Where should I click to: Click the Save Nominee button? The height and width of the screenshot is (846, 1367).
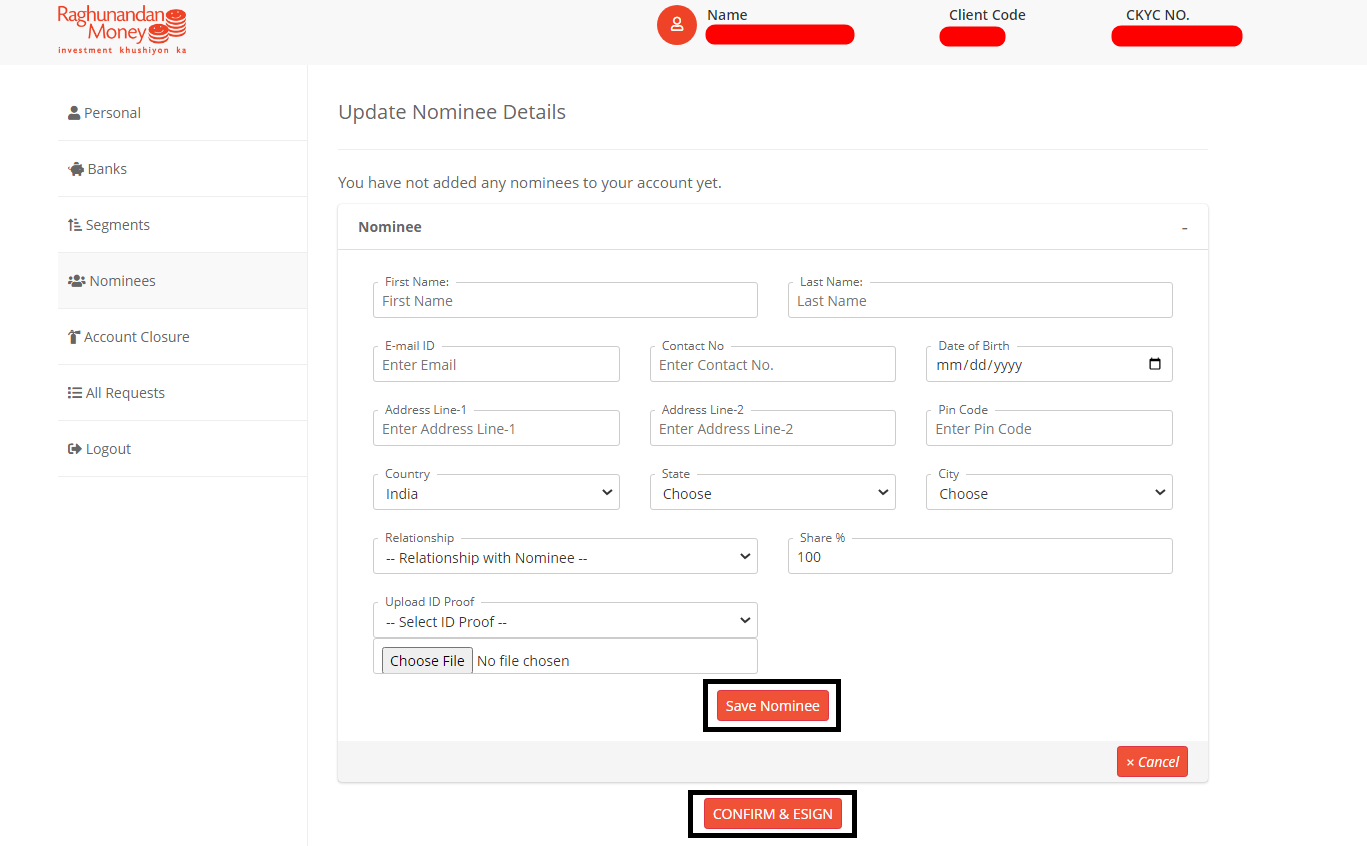tap(773, 706)
